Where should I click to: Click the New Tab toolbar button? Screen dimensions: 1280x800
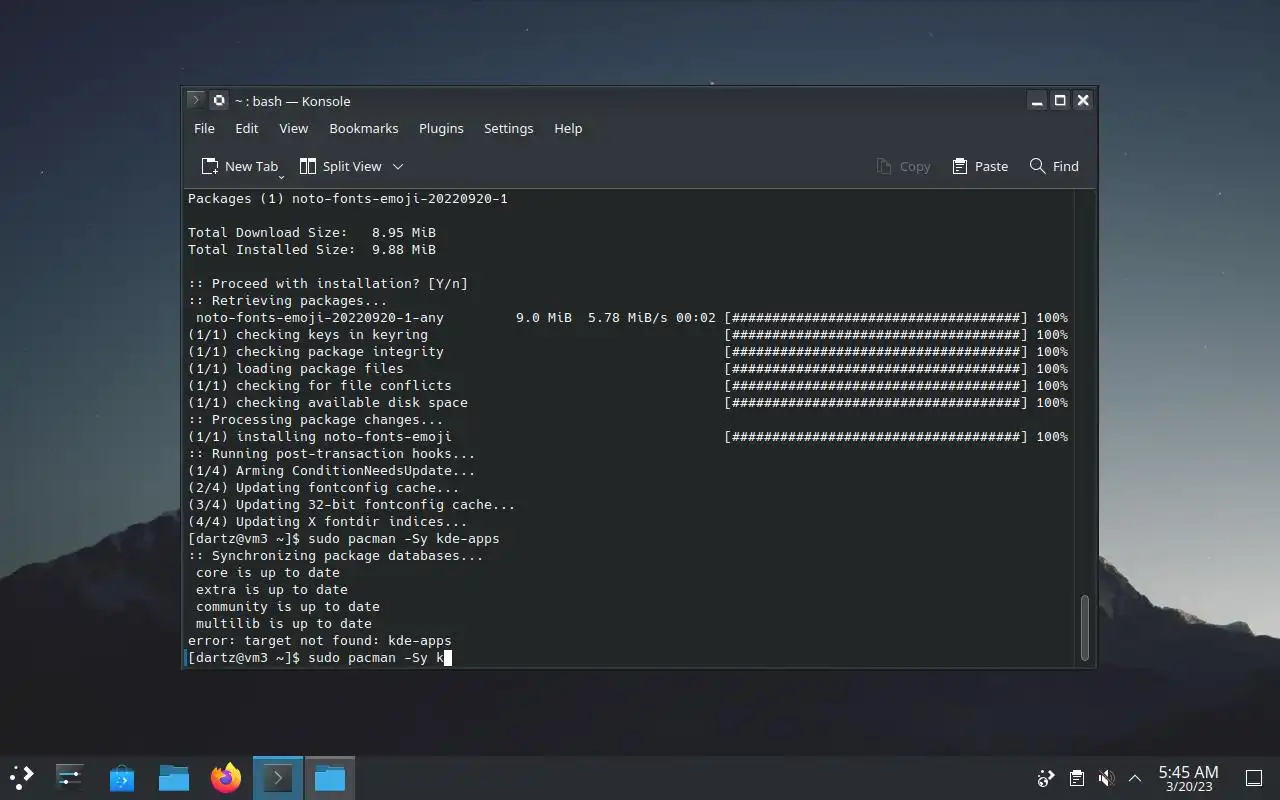click(239, 166)
